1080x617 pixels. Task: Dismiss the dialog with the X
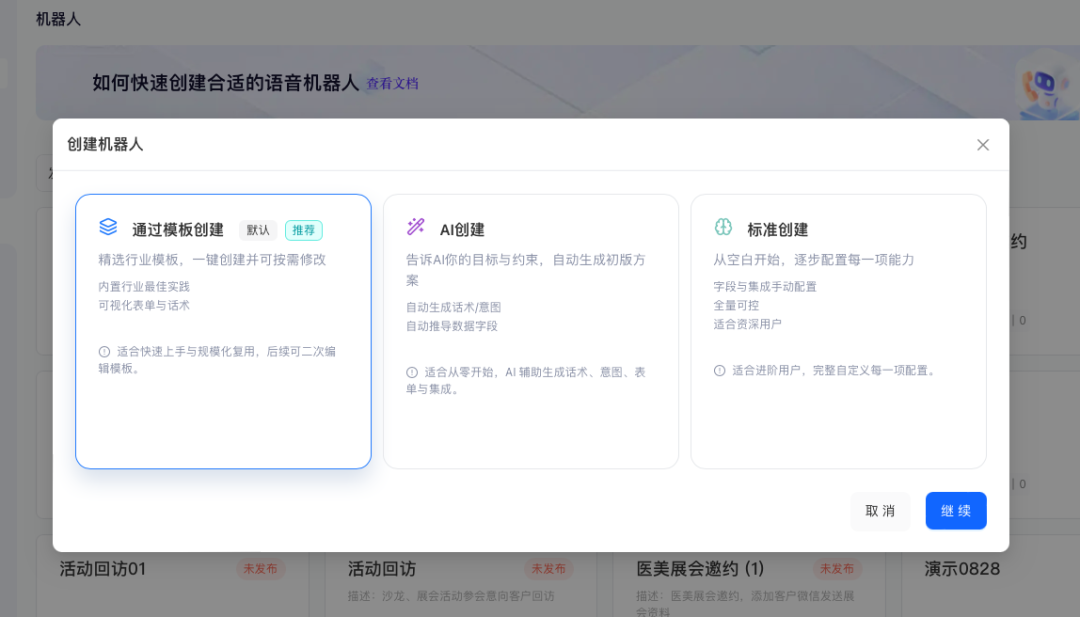click(x=983, y=144)
